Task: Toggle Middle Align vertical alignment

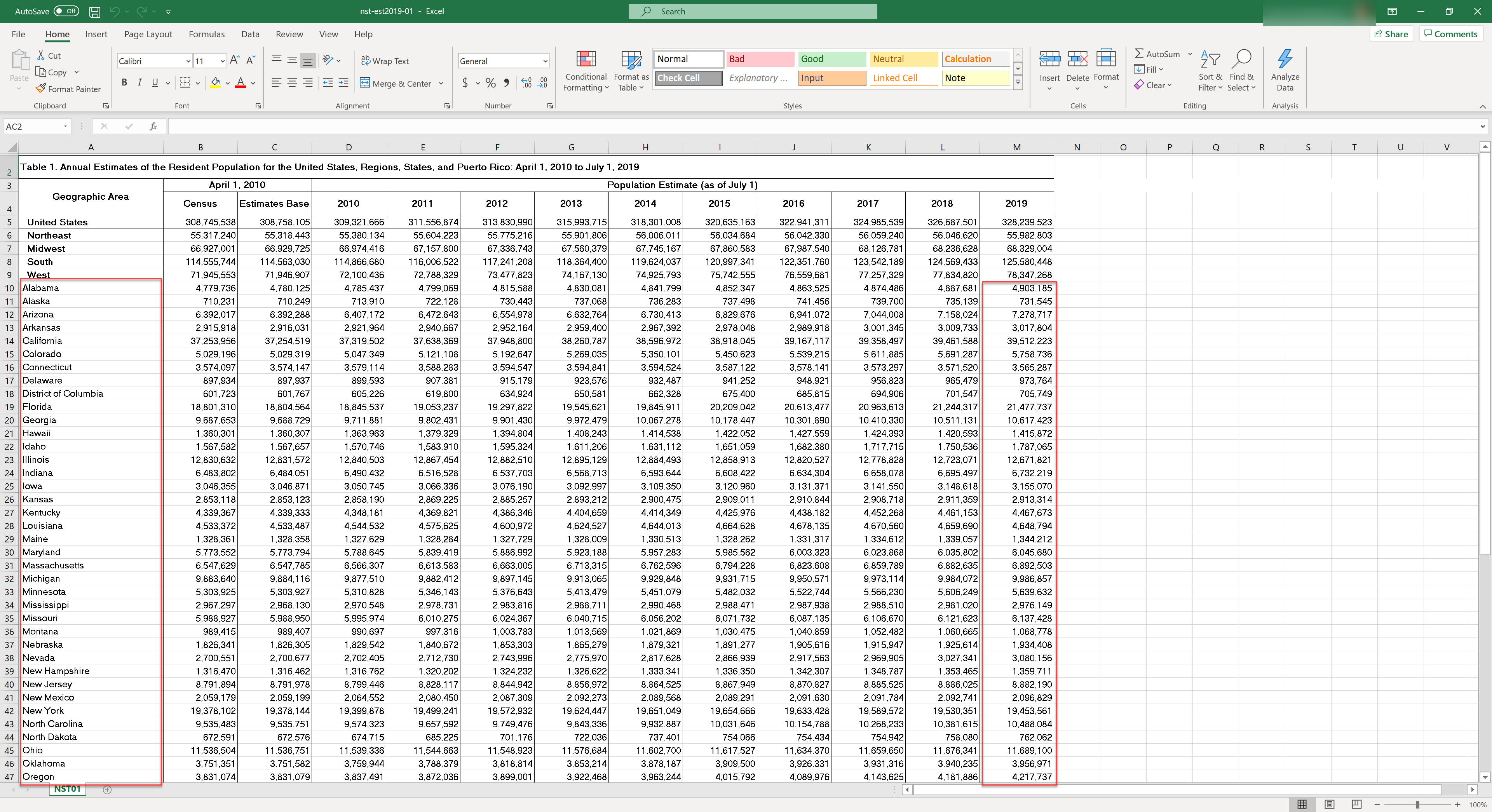Action: 292,60
